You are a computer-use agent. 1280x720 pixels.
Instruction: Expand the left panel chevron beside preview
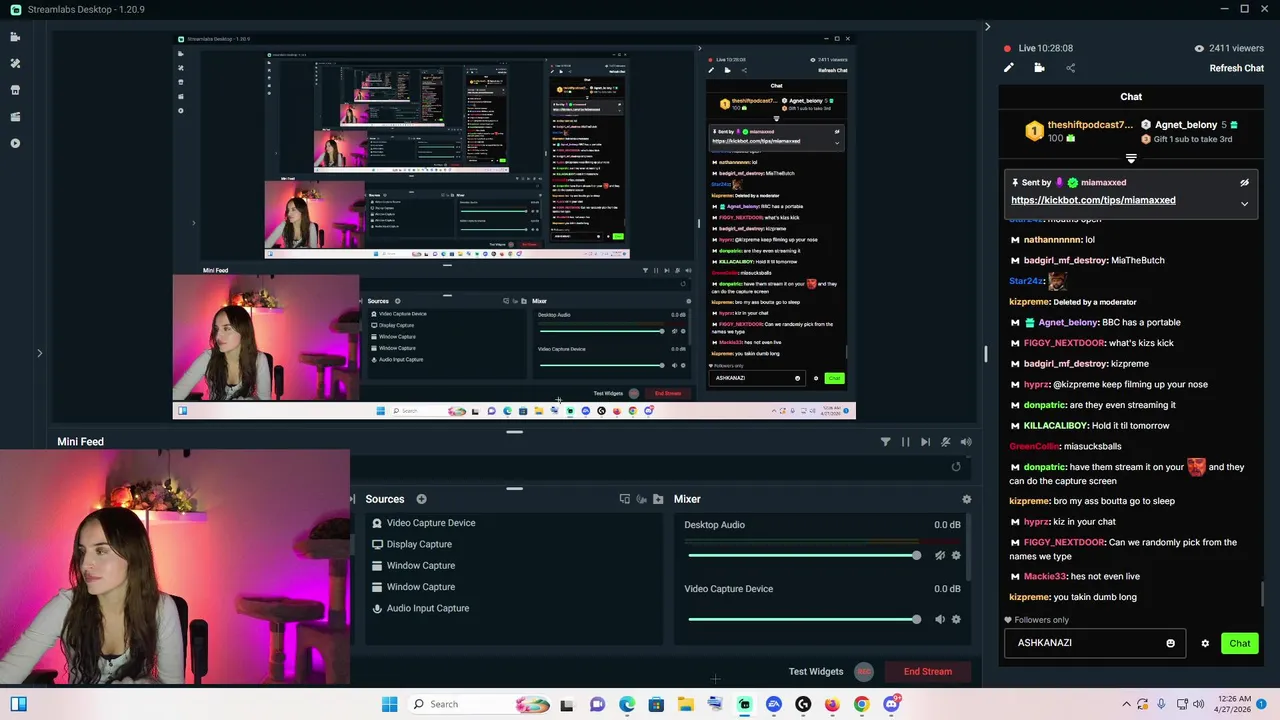coord(39,353)
